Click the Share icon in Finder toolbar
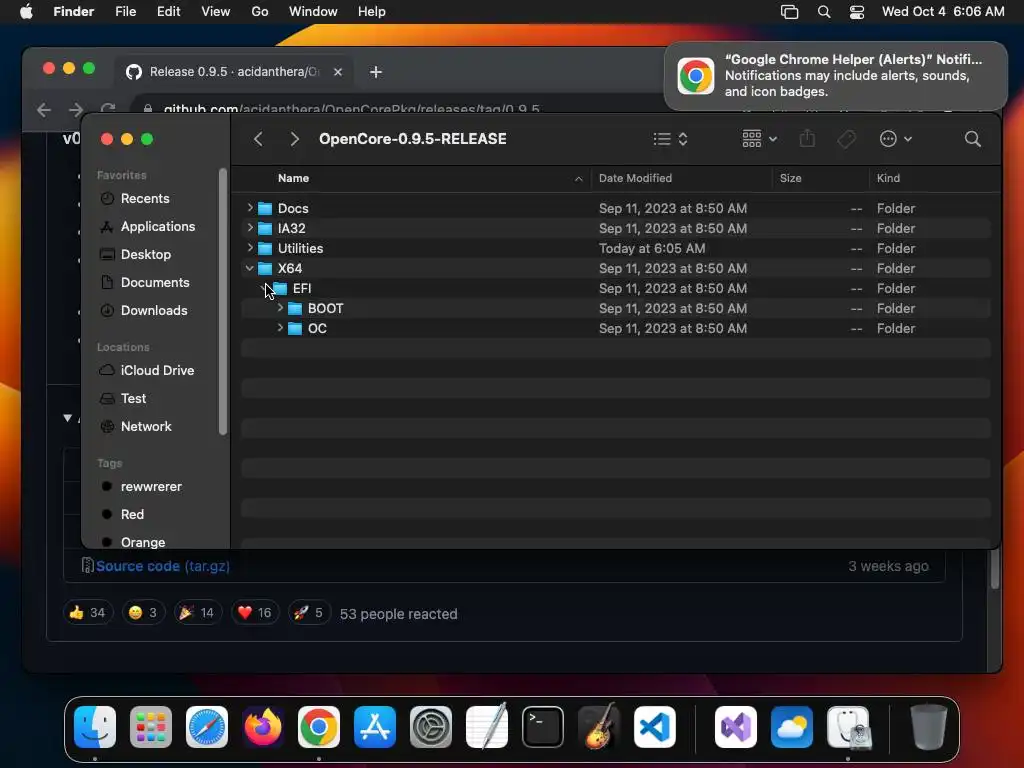 tap(807, 138)
